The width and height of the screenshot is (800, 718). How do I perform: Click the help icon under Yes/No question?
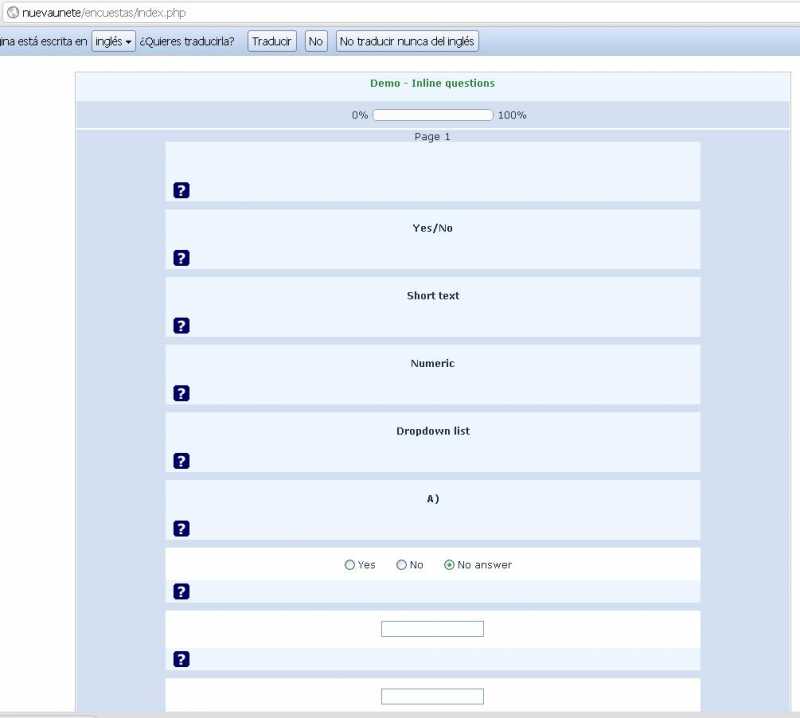tap(181, 258)
